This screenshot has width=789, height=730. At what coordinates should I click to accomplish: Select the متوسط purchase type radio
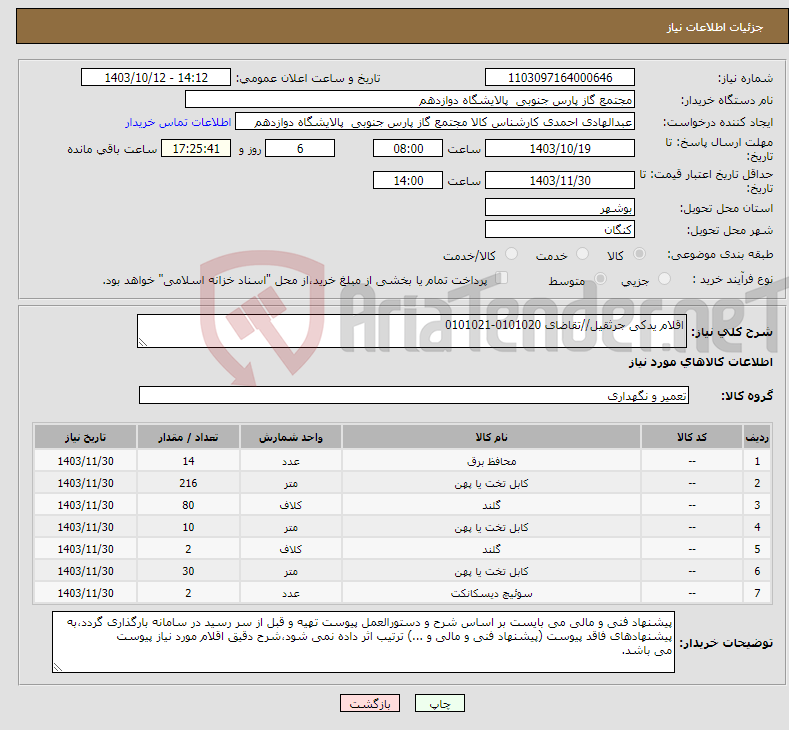click(600, 279)
